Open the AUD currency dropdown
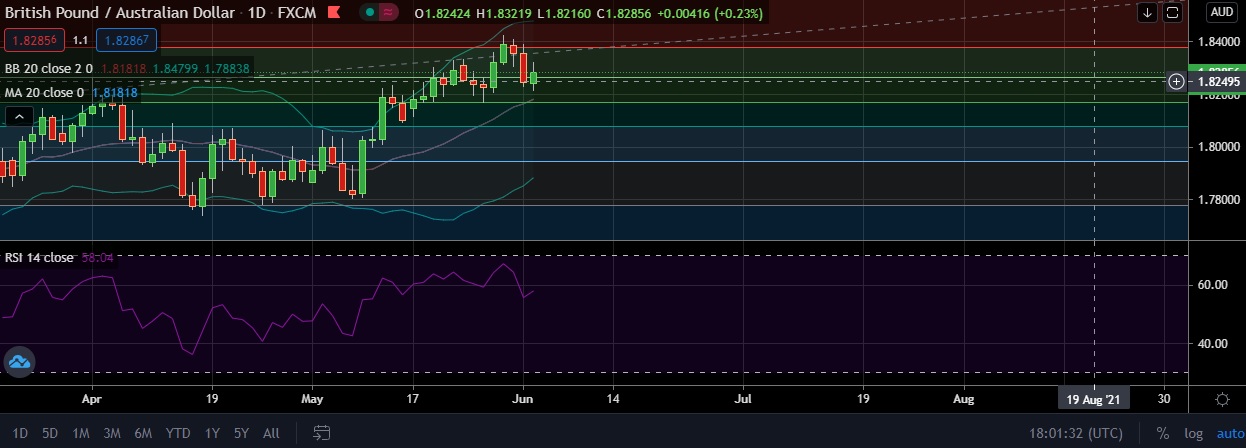 click(x=1221, y=13)
